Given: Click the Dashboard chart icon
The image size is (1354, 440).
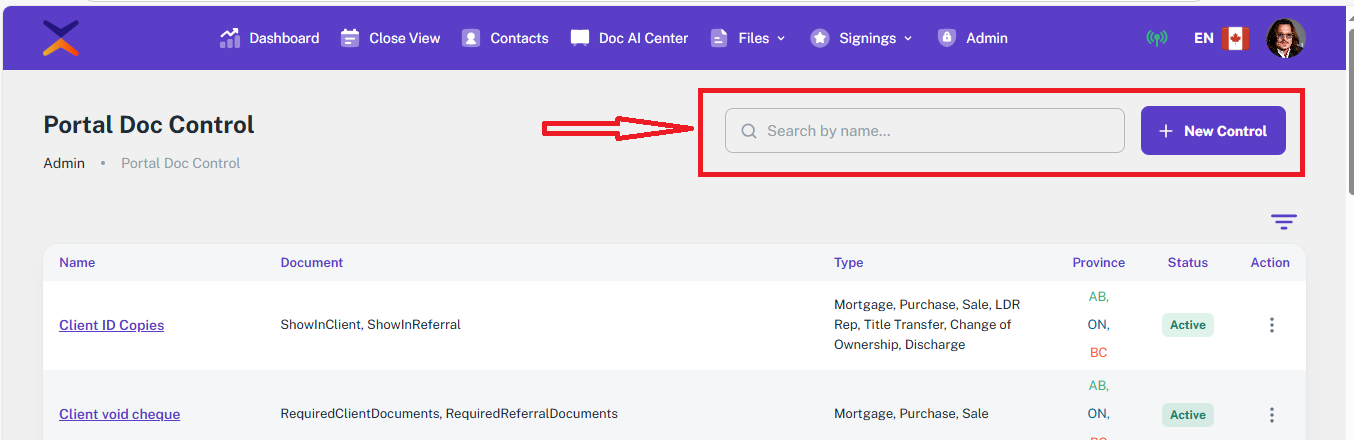Looking at the screenshot, I should click(x=230, y=38).
